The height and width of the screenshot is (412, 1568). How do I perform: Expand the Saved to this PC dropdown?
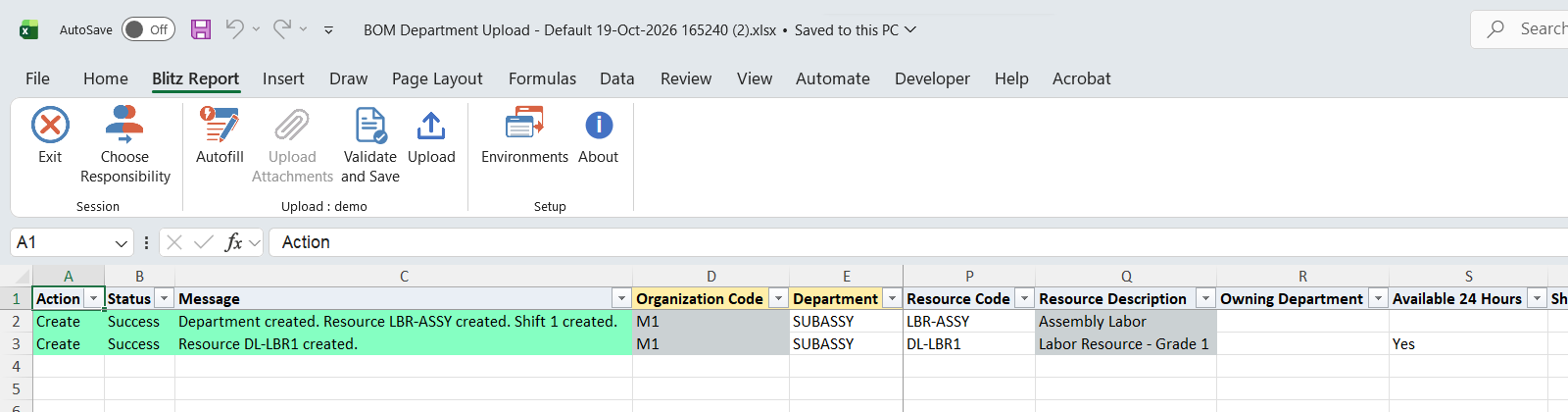(x=910, y=29)
